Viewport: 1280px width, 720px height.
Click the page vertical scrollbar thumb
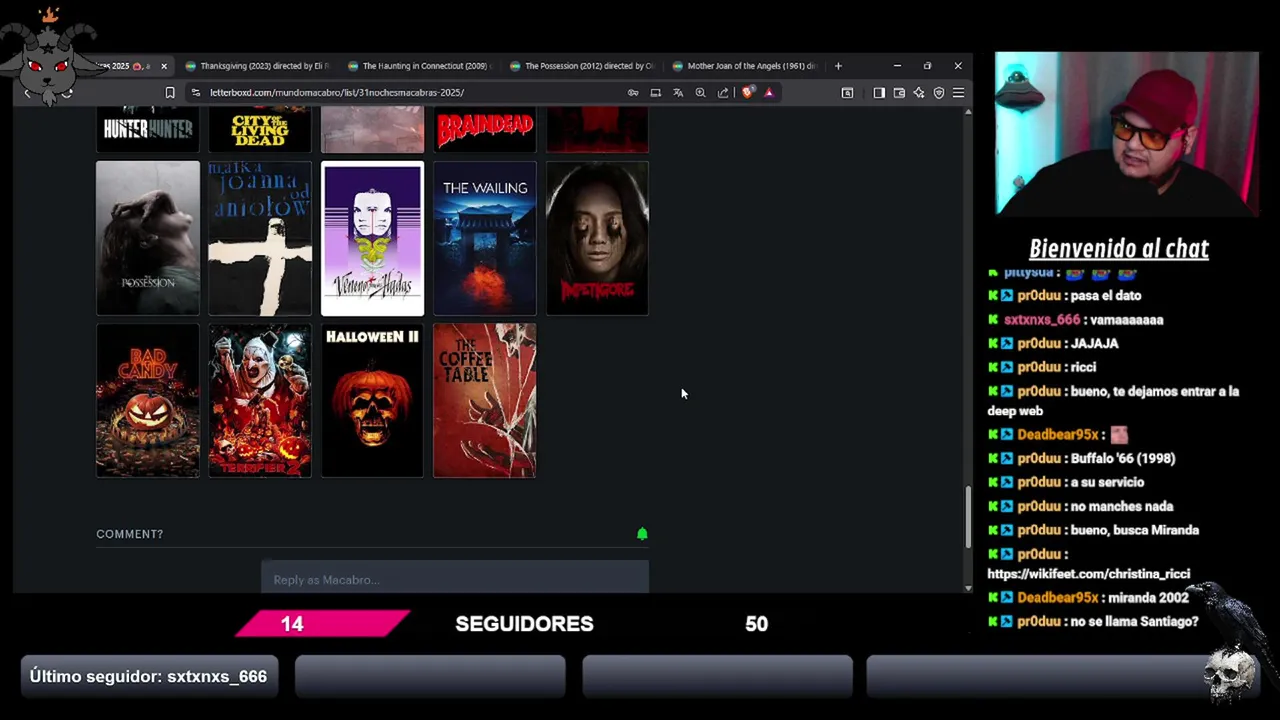point(968,517)
